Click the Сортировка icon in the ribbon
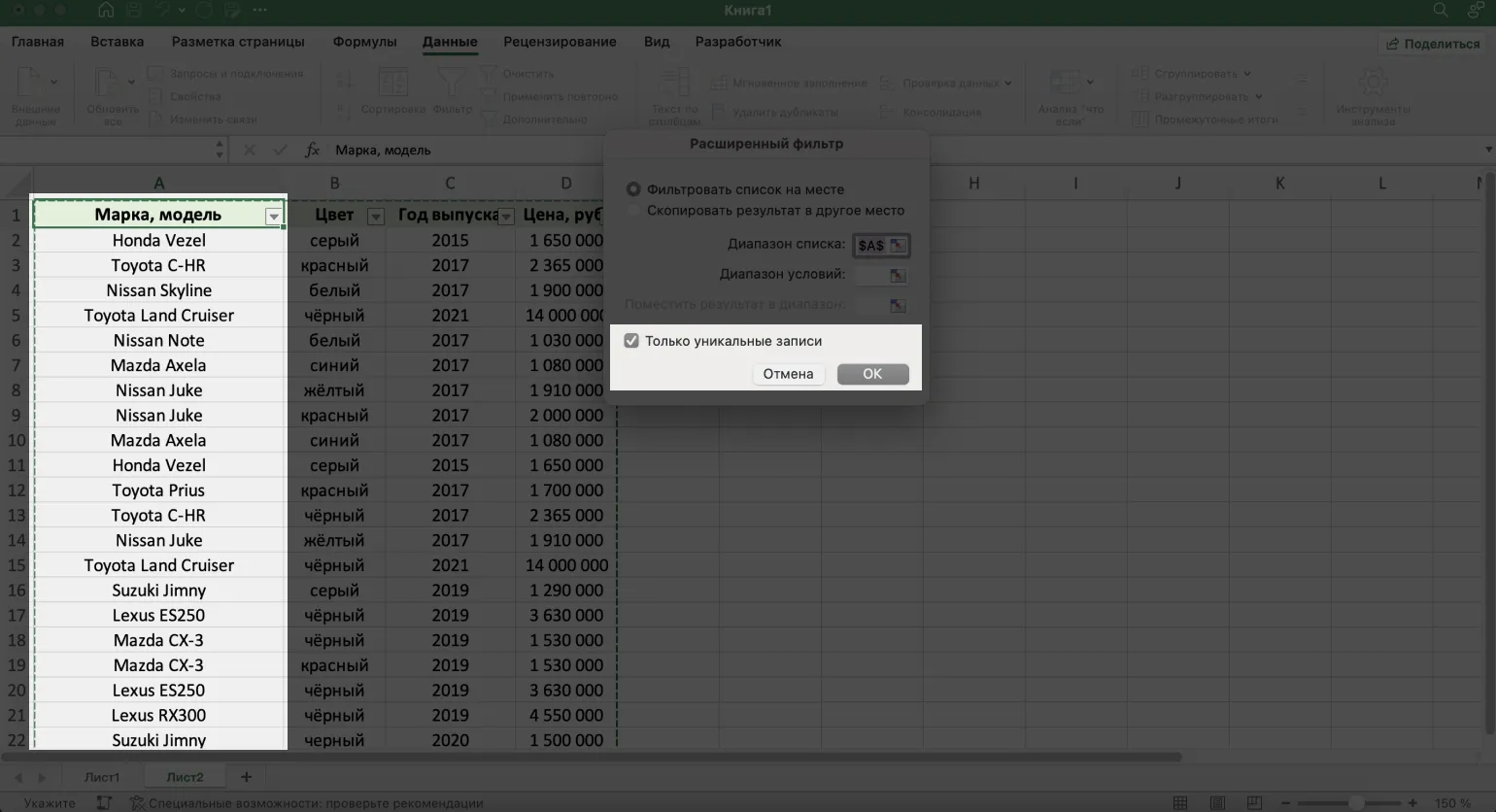Screen dimensions: 1496x812 (x=392, y=85)
